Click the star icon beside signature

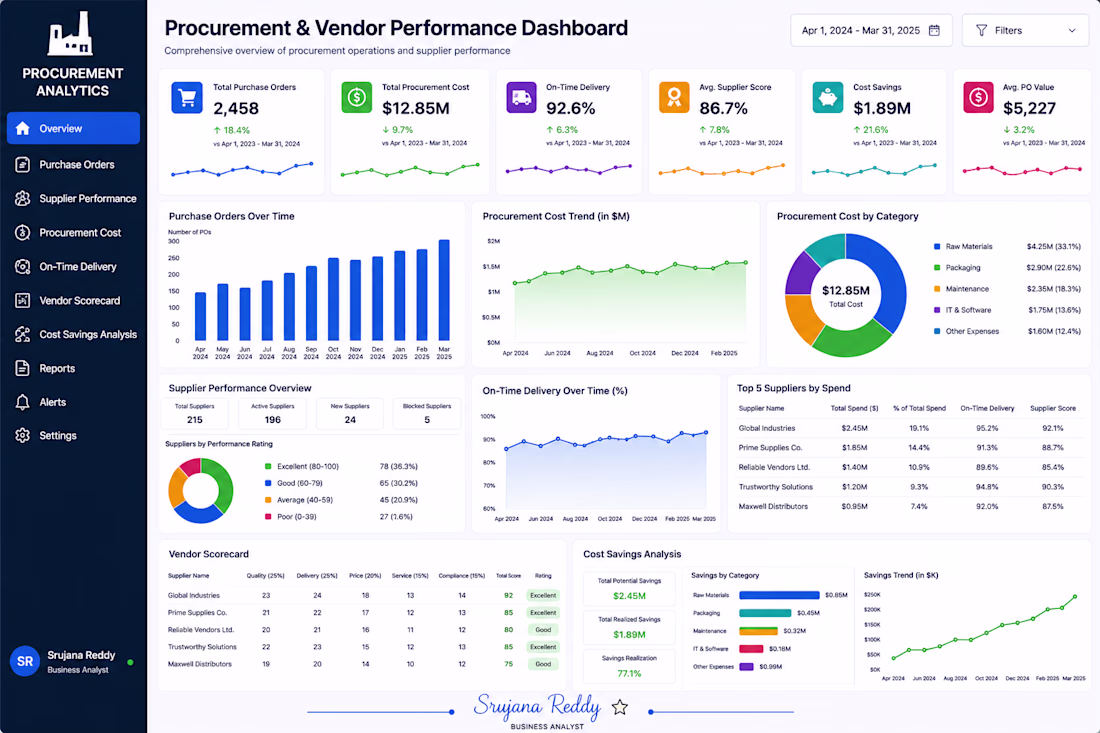(x=619, y=707)
